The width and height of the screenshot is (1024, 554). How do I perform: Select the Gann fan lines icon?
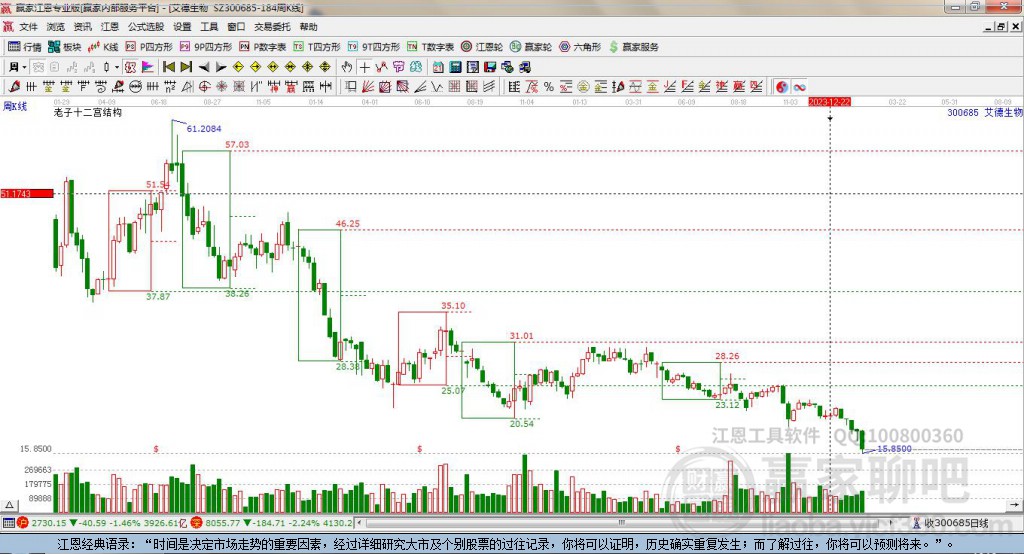pos(368,87)
